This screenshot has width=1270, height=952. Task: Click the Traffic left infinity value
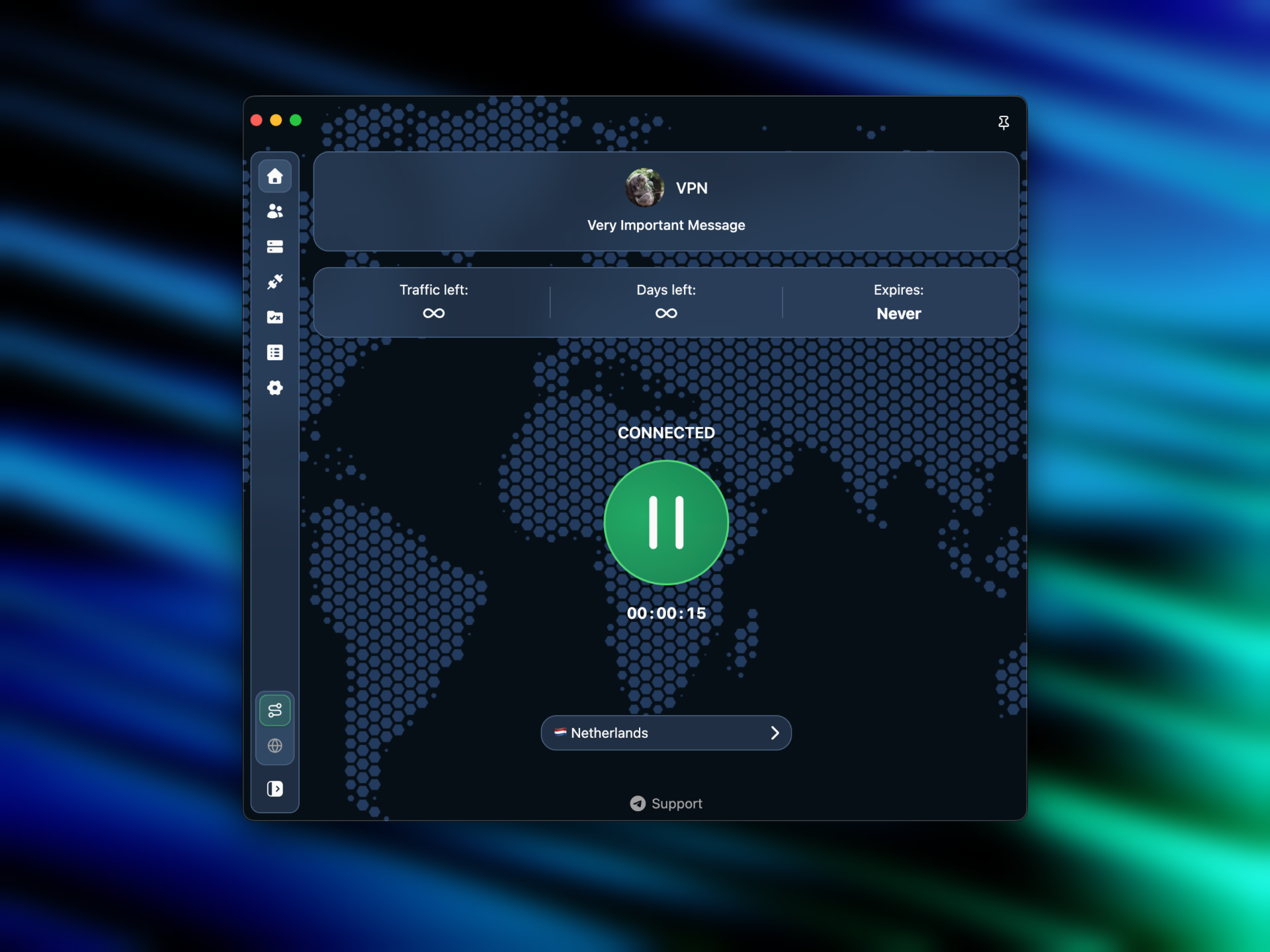(434, 313)
